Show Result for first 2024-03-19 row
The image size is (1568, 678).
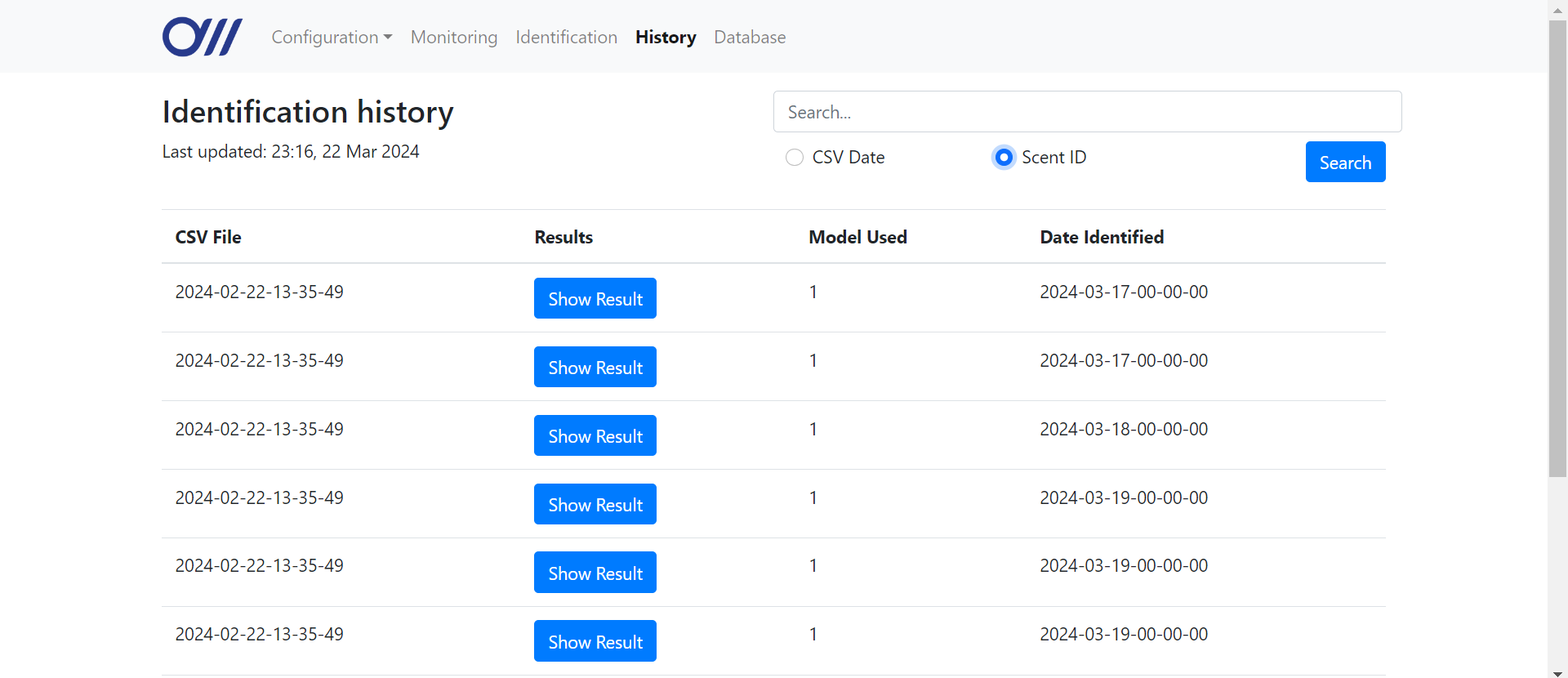point(595,504)
